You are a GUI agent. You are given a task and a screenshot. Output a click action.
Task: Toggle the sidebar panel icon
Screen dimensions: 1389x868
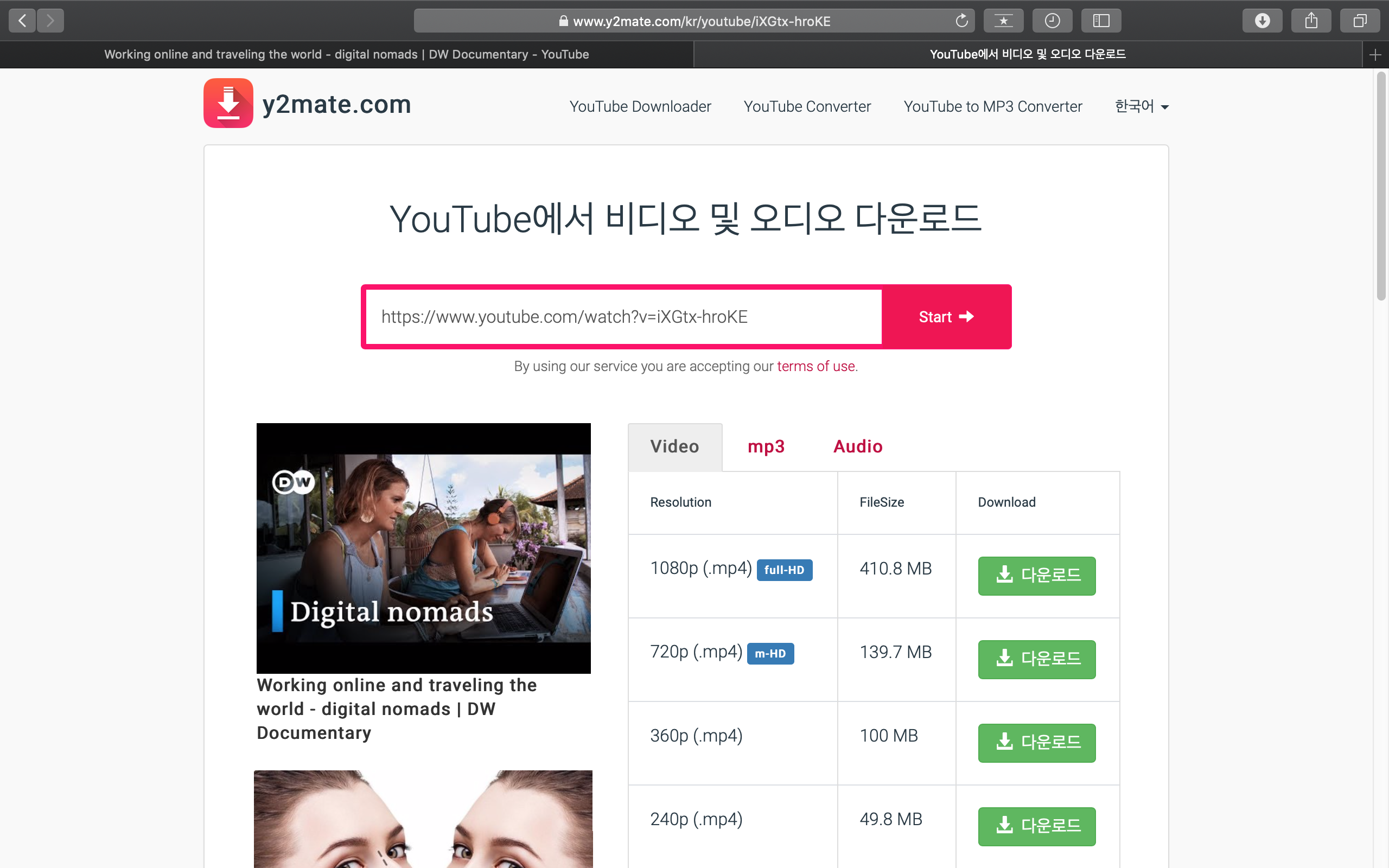click(1100, 21)
